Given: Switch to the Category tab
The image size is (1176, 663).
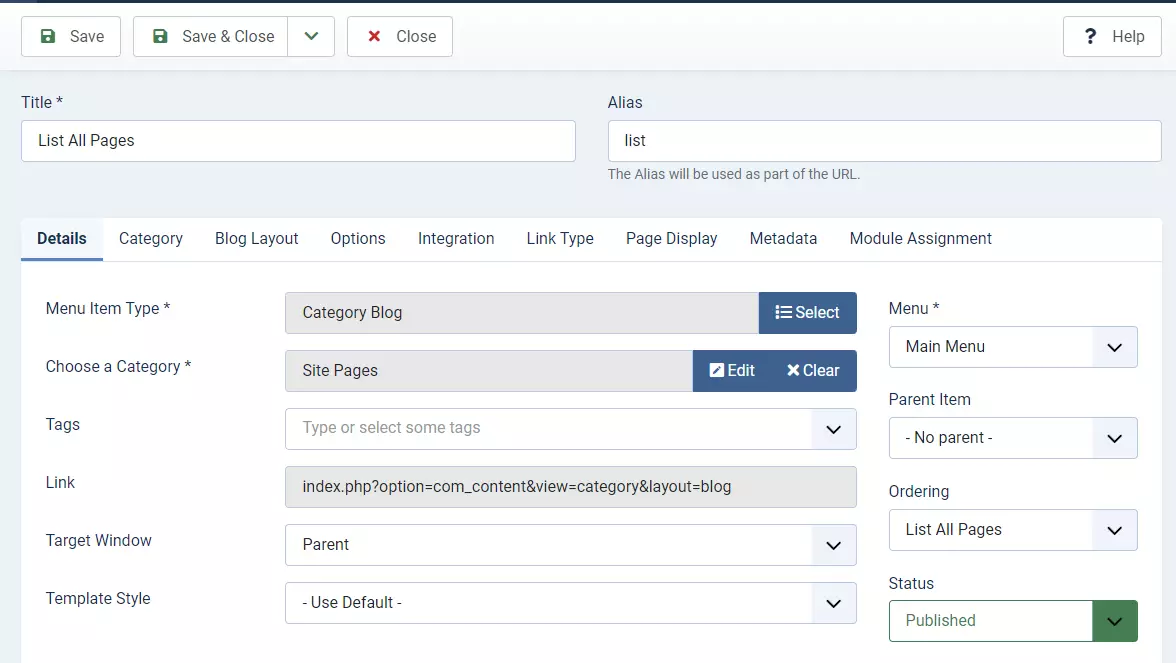Looking at the screenshot, I should [151, 238].
